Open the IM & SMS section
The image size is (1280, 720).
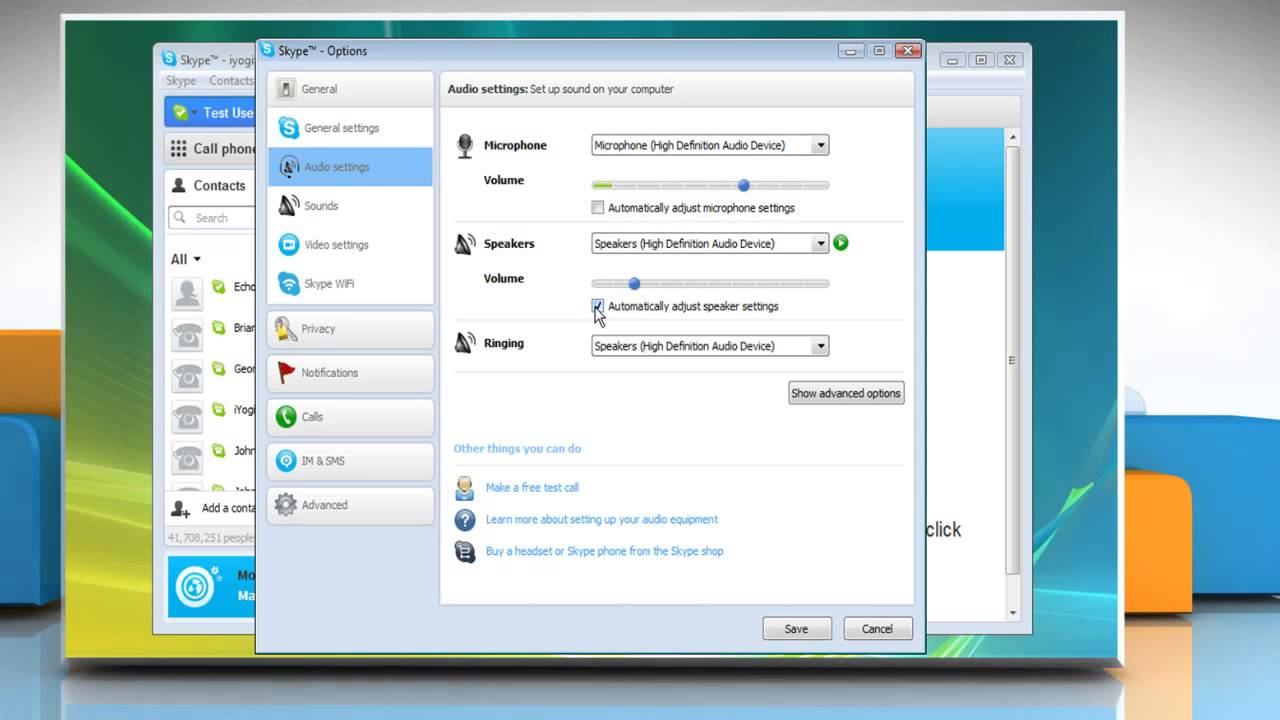coord(350,461)
